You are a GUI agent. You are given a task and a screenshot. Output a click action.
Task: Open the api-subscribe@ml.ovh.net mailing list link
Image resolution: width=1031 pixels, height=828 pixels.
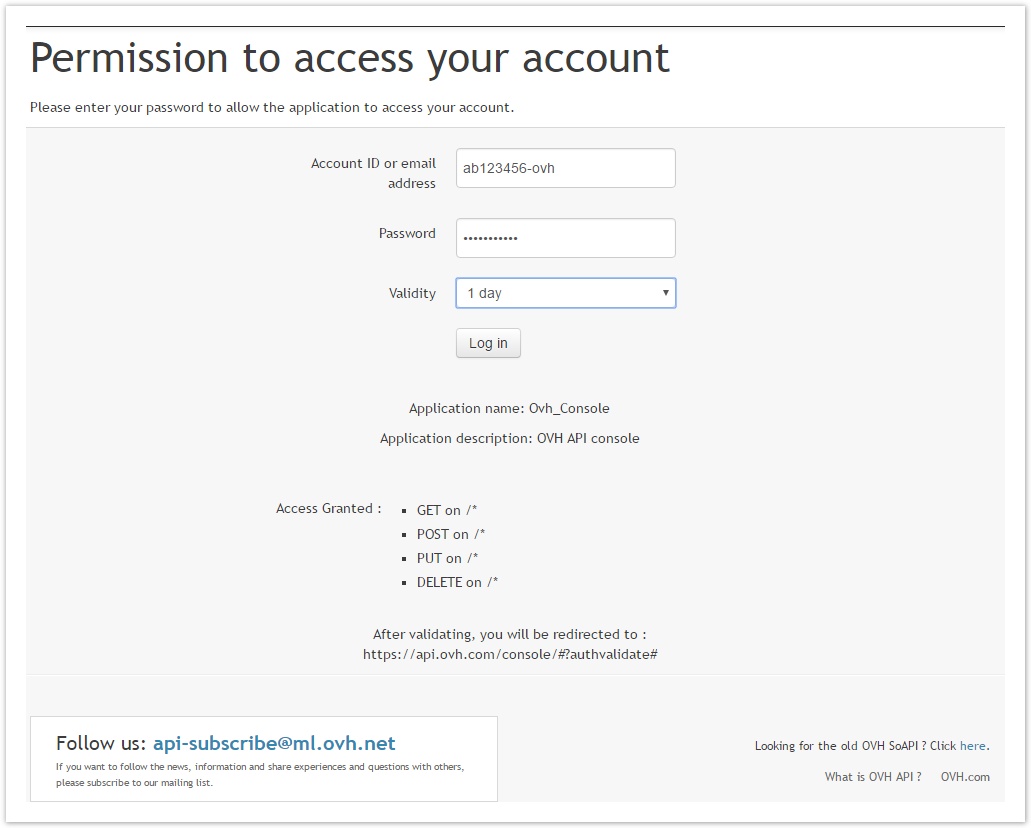click(274, 743)
